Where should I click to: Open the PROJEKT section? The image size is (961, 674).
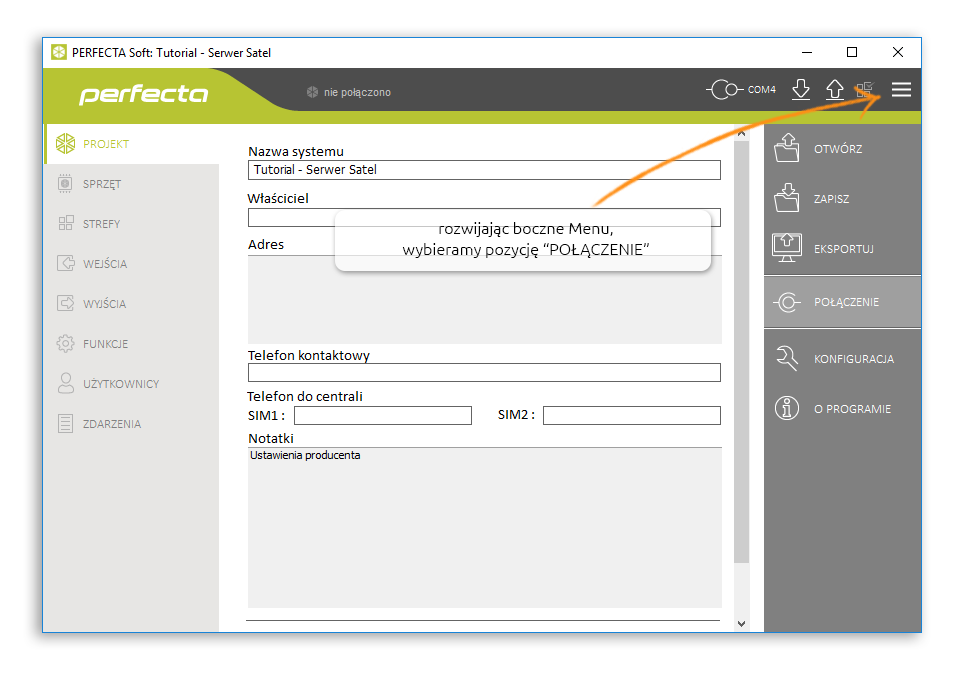[x=132, y=143]
